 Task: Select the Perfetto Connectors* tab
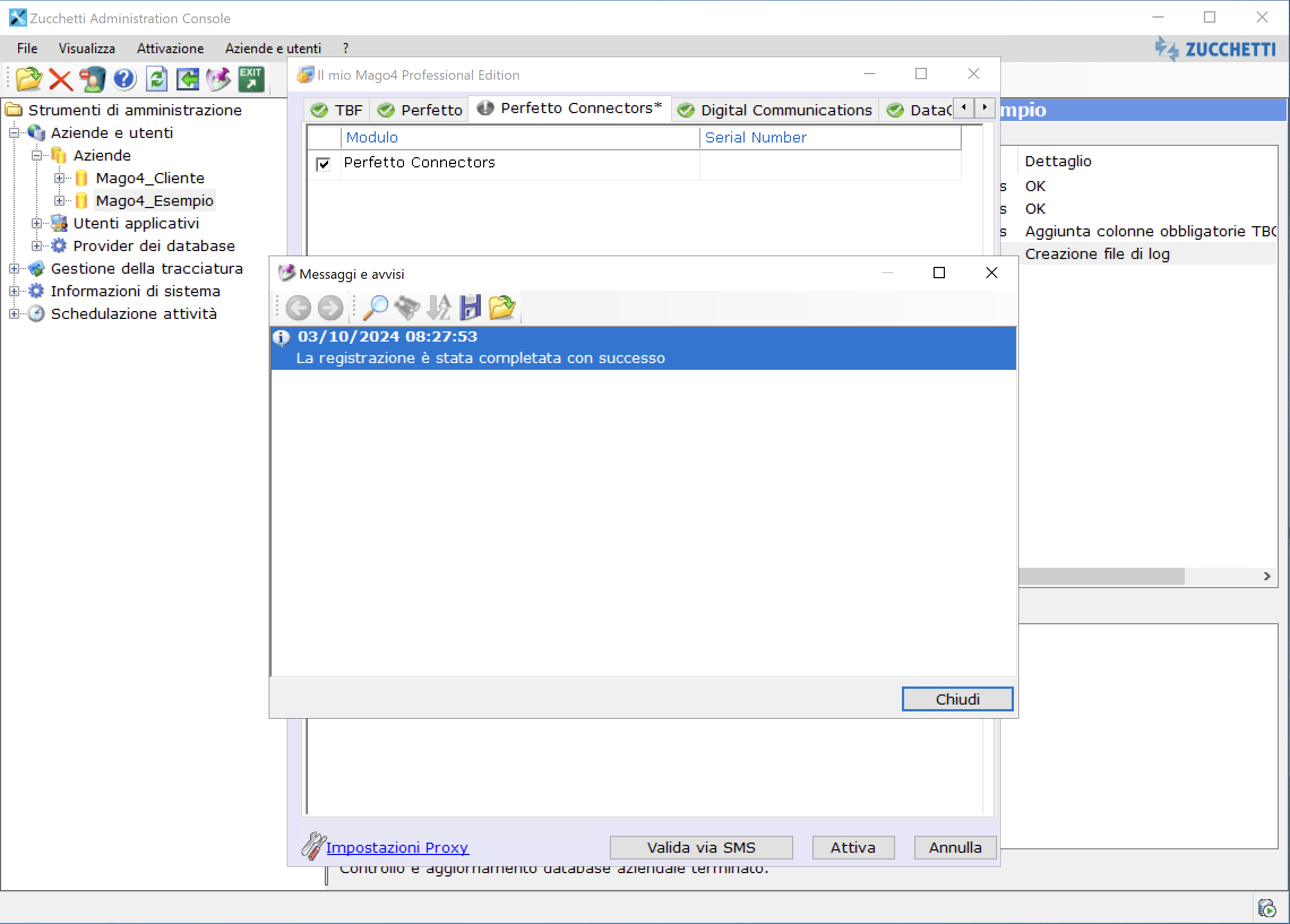click(x=569, y=108)
